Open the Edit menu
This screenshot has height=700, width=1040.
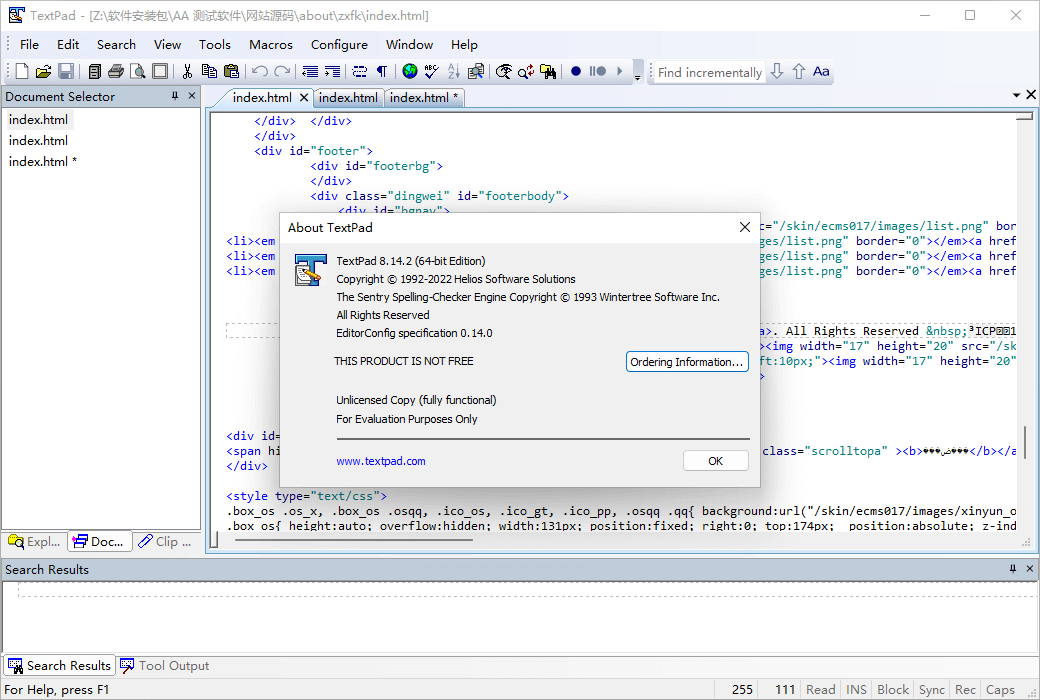pyautogui.click(x=68, y=44)
